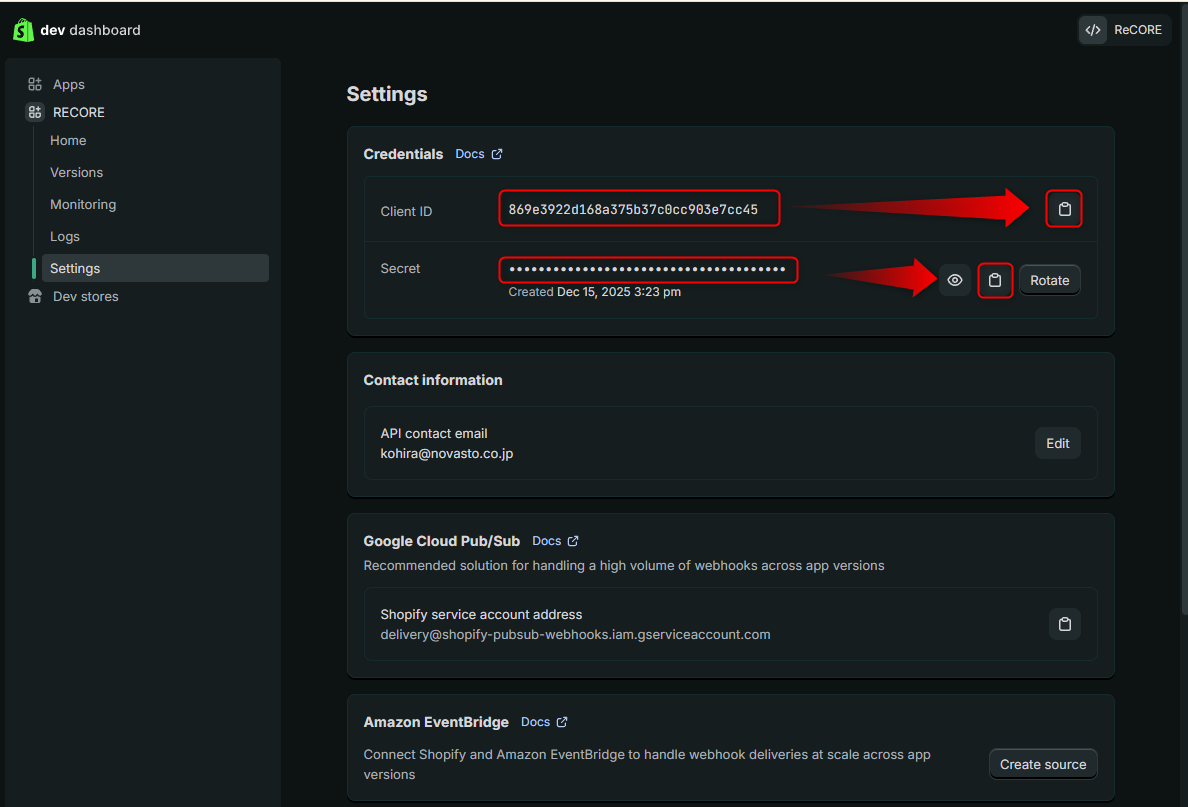Go to Versions in the sidebar
1188x807 pixels.
click(x=76, y=172)
